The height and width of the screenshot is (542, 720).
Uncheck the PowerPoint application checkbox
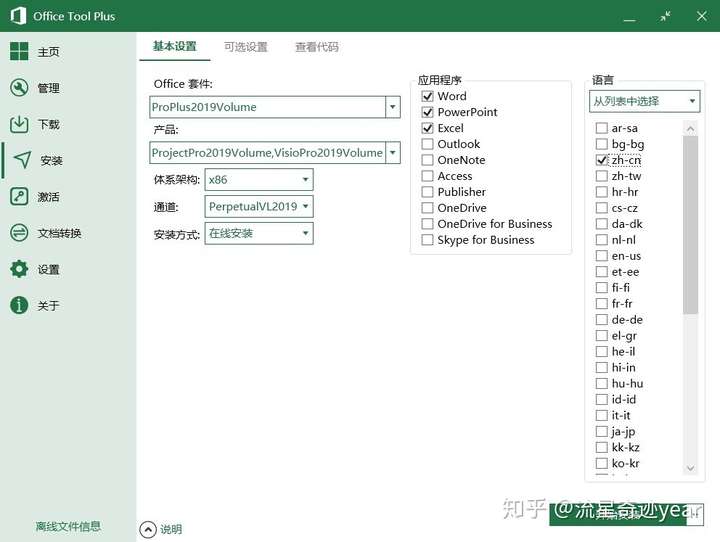428,112
